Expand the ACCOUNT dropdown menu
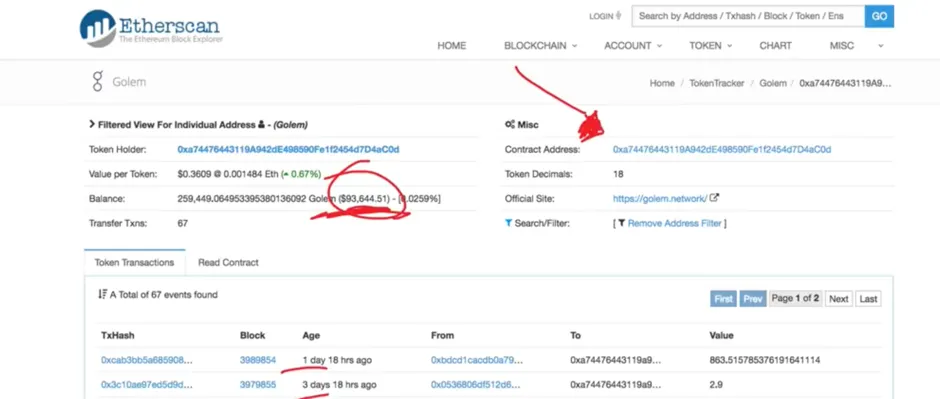Screen dimensions: 940x399 pyautogui.click(x=632, y=46)
